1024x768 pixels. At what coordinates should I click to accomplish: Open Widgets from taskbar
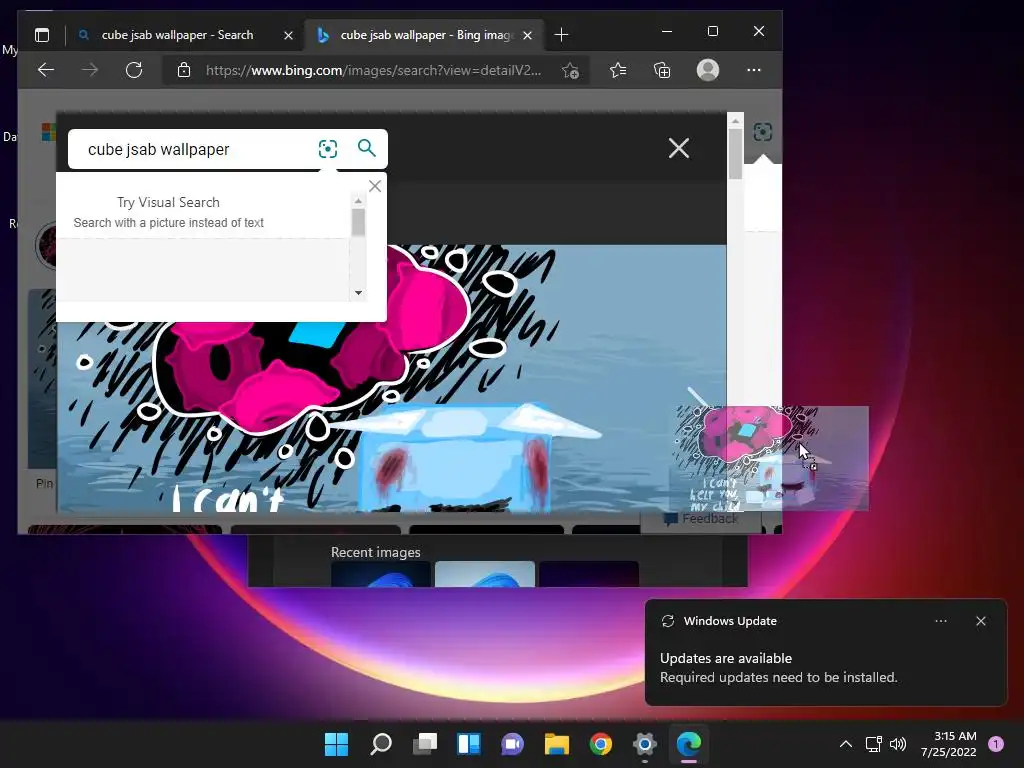pyautogui.click(x=469, y=744)
